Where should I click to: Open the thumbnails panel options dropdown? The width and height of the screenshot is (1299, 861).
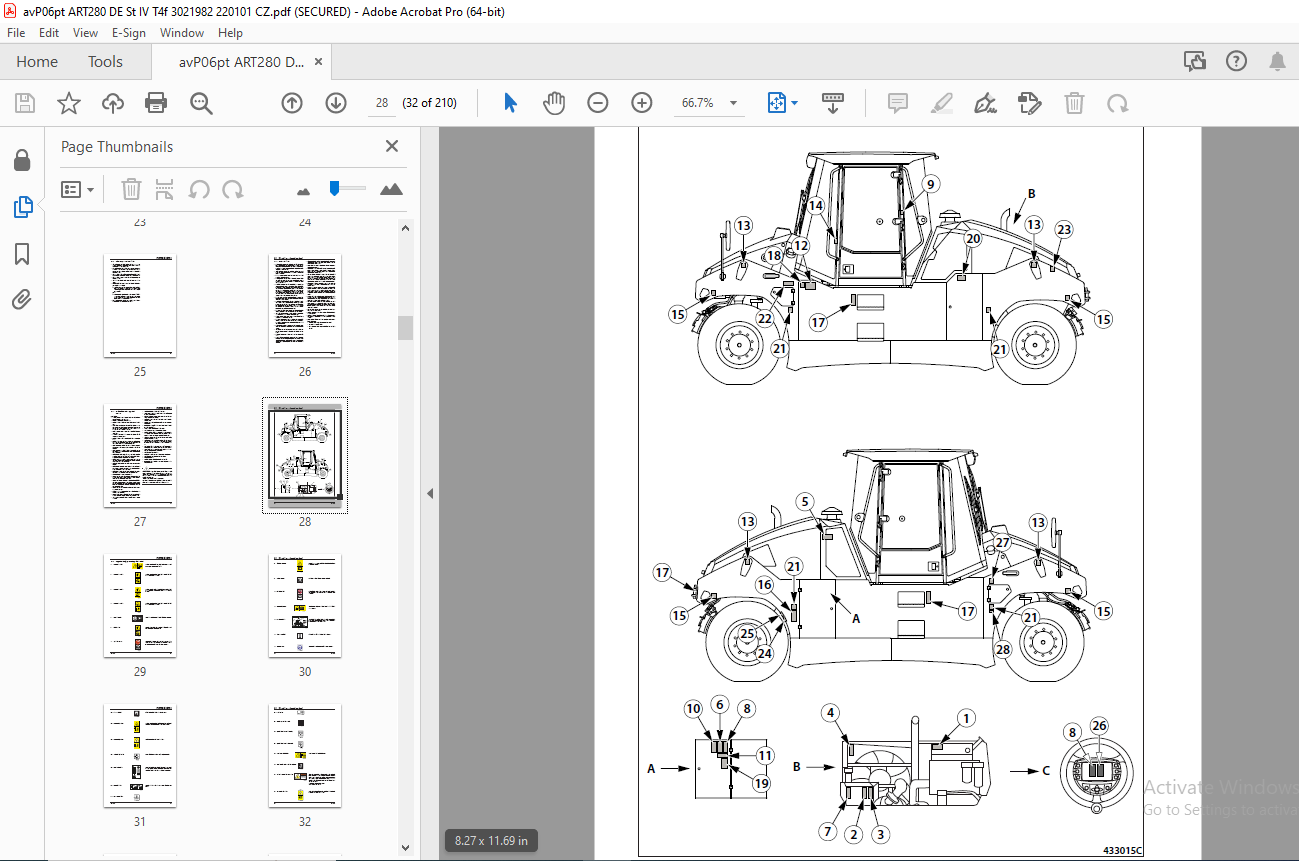[x=78, y=189]
